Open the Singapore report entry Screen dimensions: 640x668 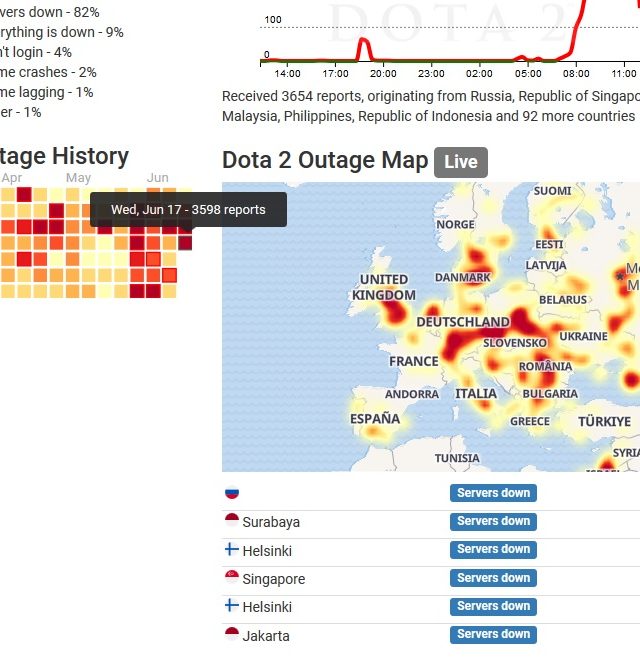(x=273, y=579)
